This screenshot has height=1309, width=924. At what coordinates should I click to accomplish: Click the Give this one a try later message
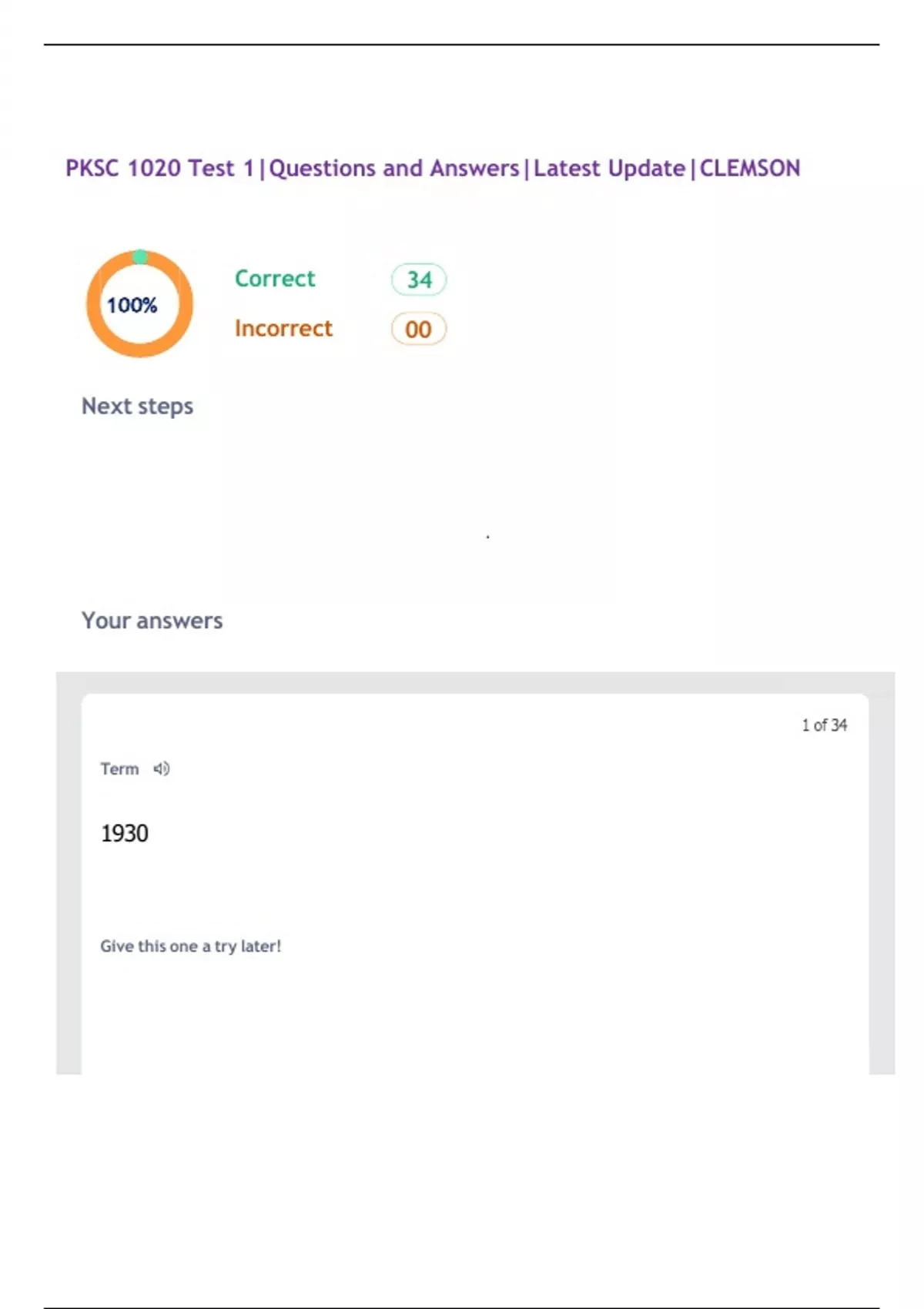click(190, 946)
